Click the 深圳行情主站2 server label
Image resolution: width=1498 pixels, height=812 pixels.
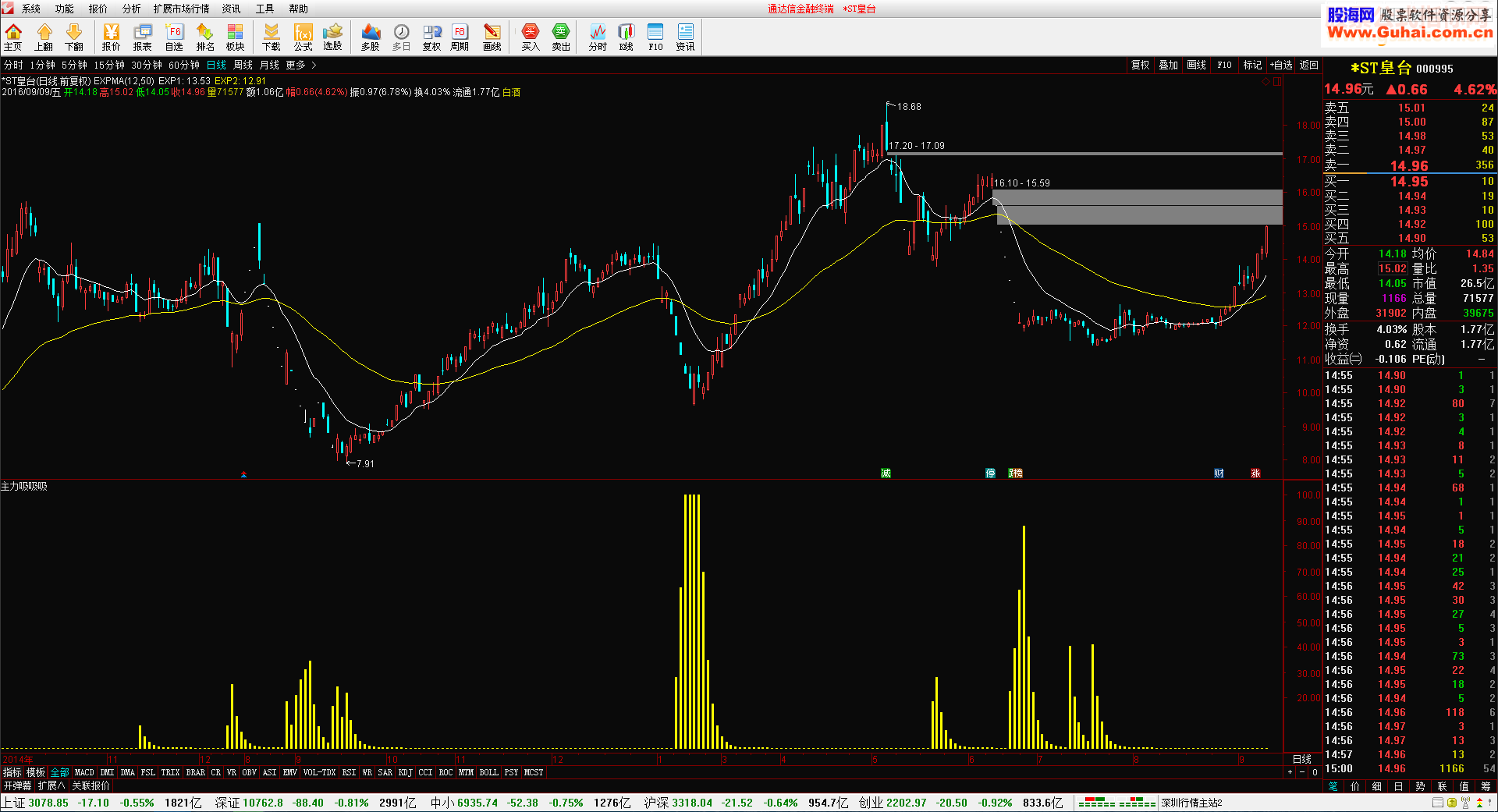pyautogui.click(x=1191, y=803)
